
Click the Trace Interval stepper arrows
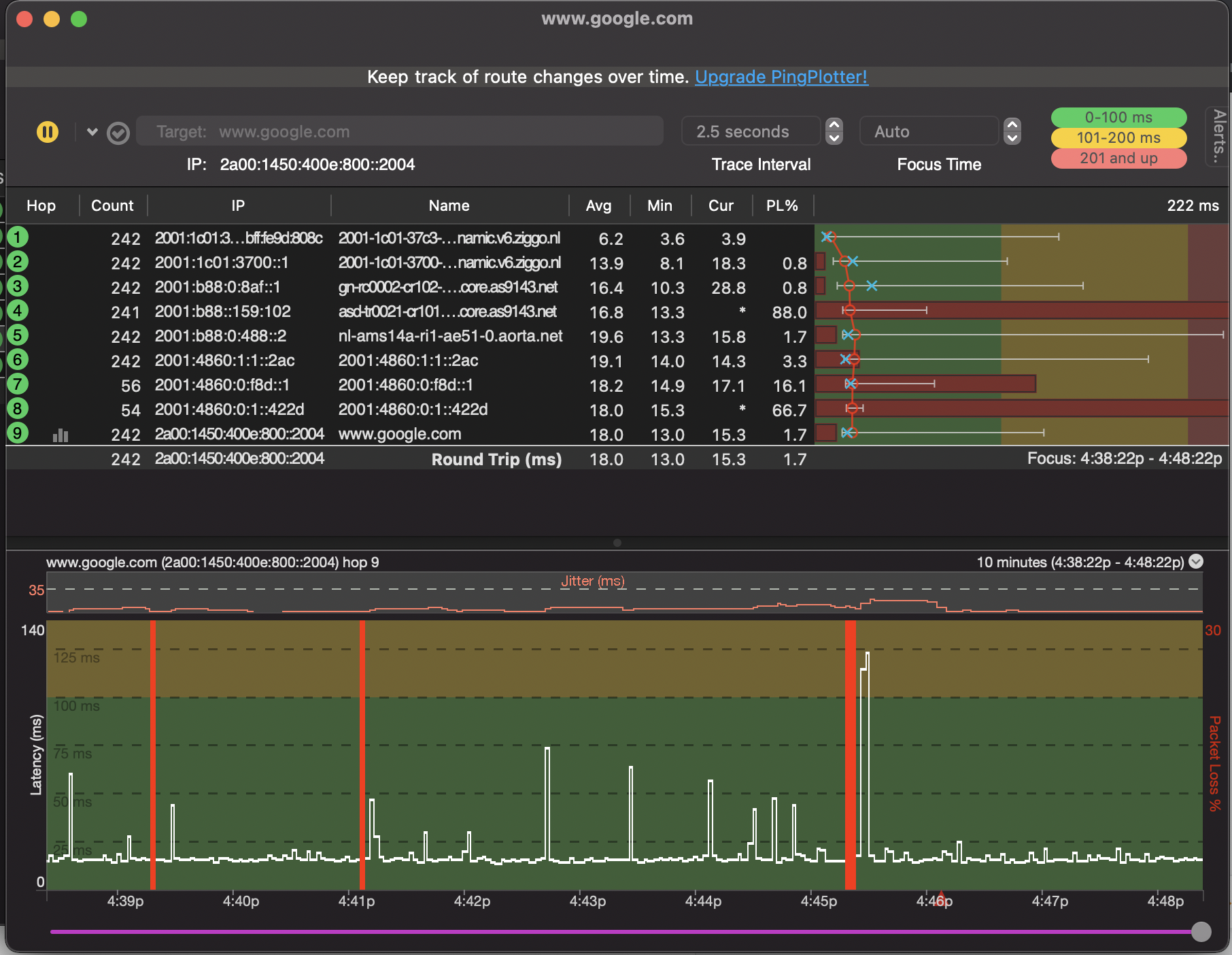(834, 131)
